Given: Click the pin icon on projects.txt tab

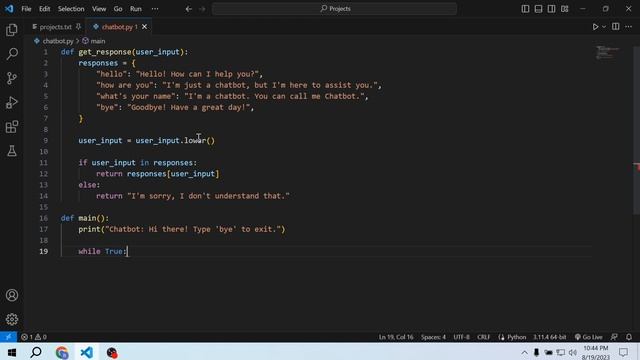Looking at the screenshot, I should tap(78, 27).
